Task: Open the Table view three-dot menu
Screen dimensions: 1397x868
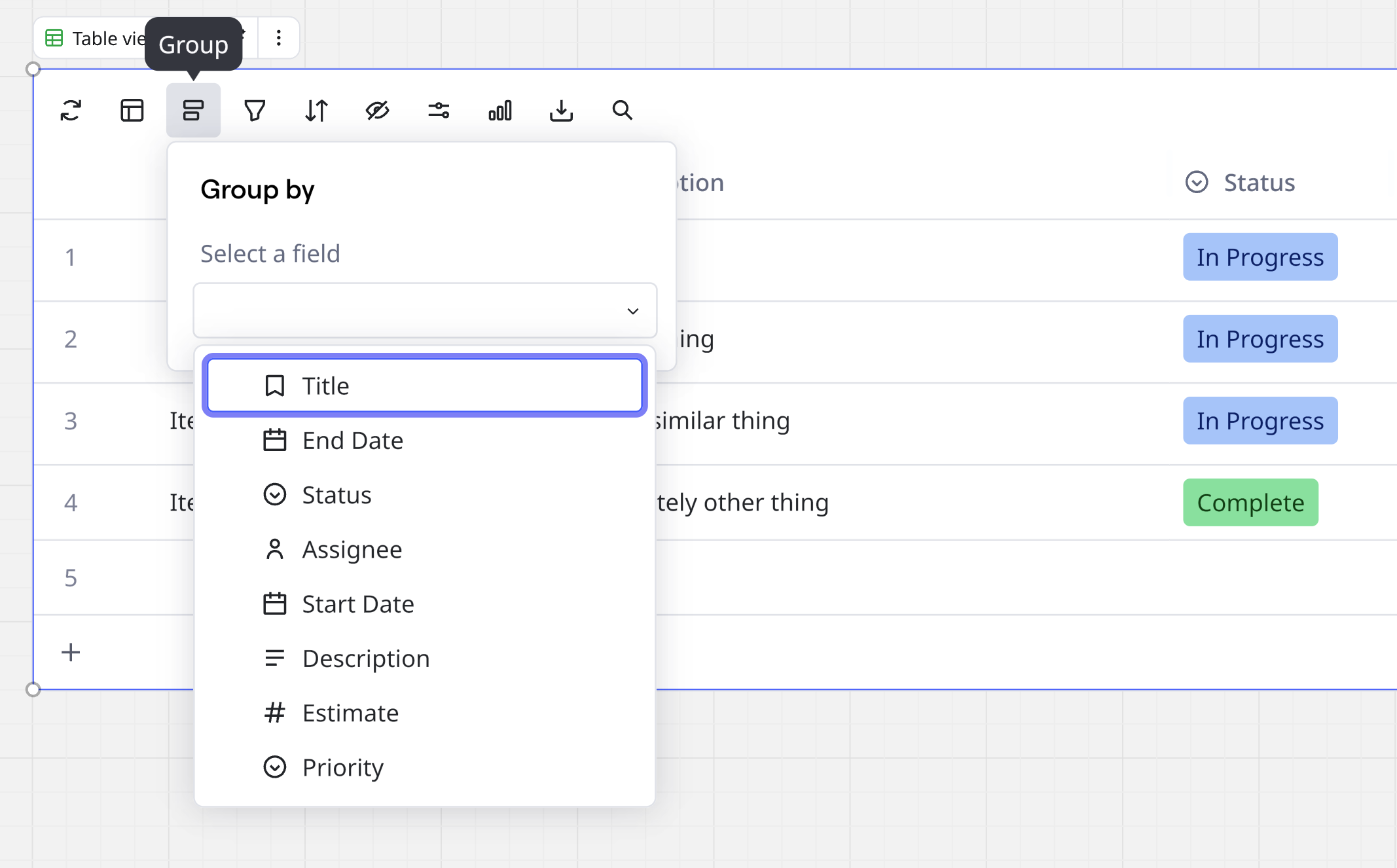Action: (x=279, y=38)
